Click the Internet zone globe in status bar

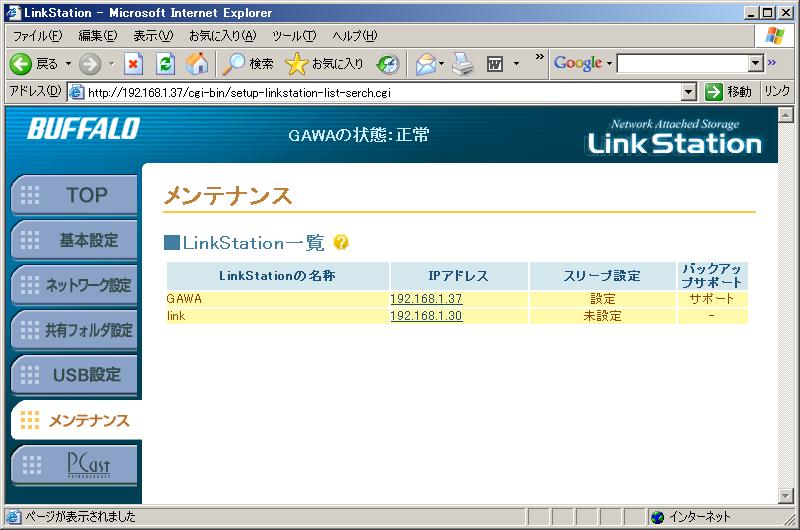point(658,517)
